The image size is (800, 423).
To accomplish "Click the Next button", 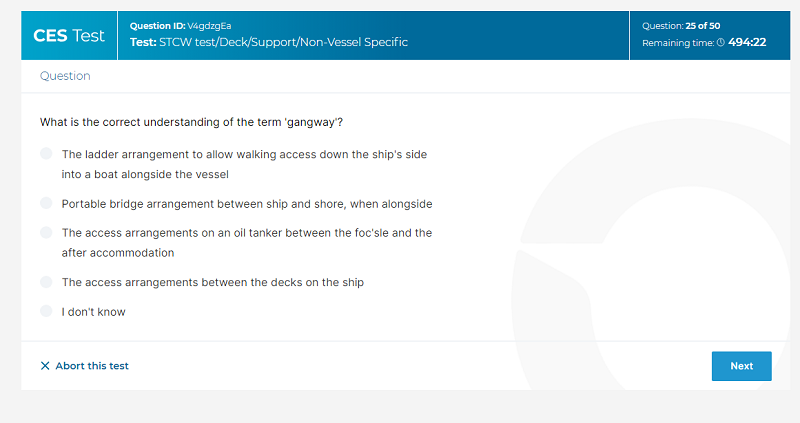I will (x=741, y=366).
